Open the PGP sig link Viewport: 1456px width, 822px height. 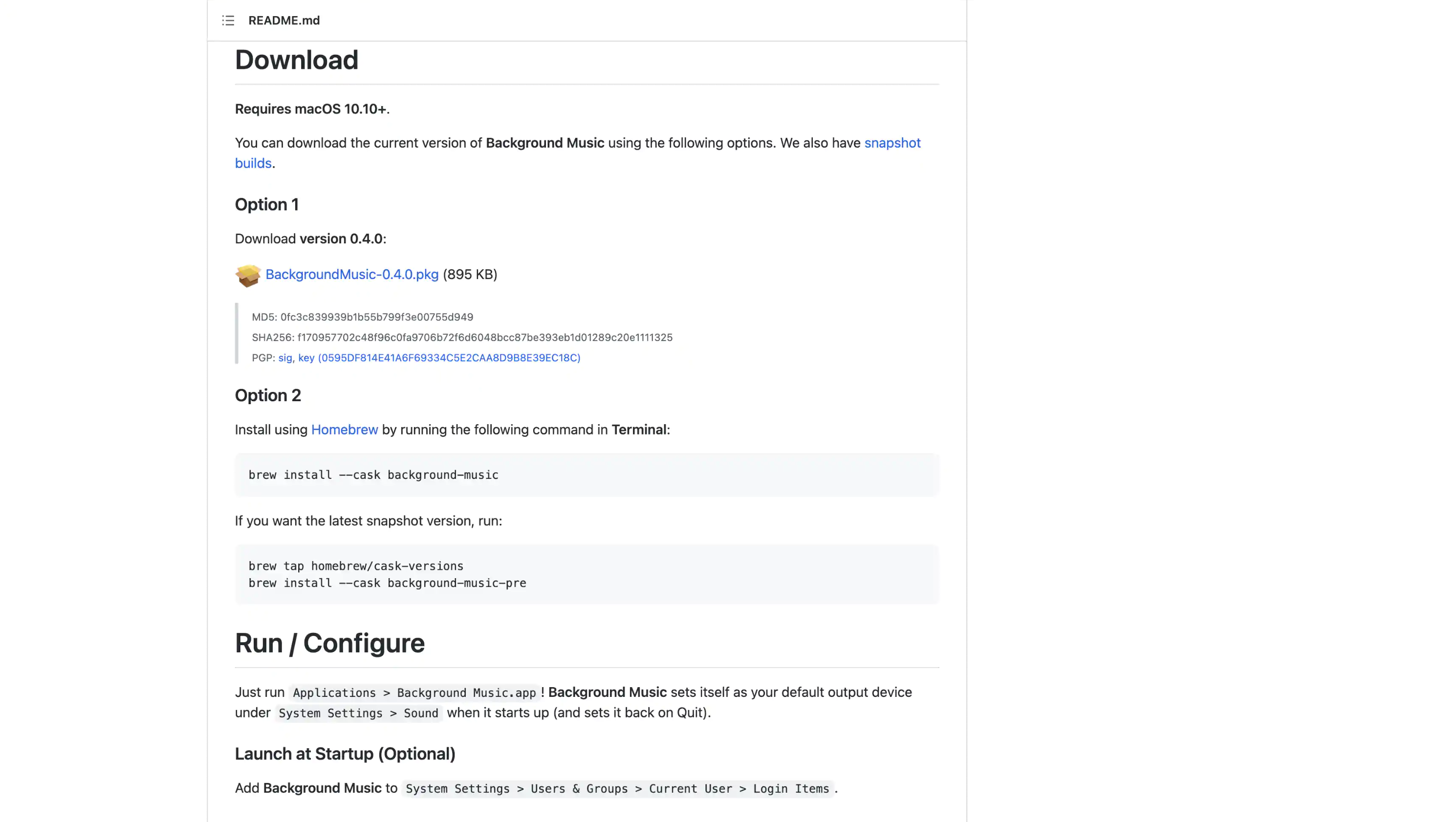(x=285, y=358)
